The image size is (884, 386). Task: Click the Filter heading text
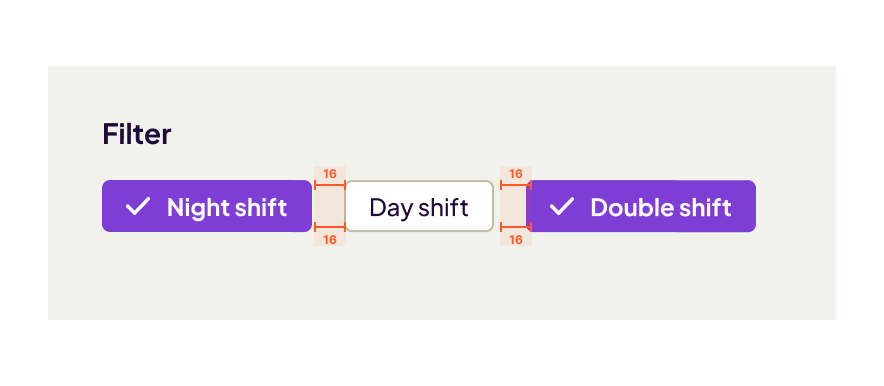137,134
